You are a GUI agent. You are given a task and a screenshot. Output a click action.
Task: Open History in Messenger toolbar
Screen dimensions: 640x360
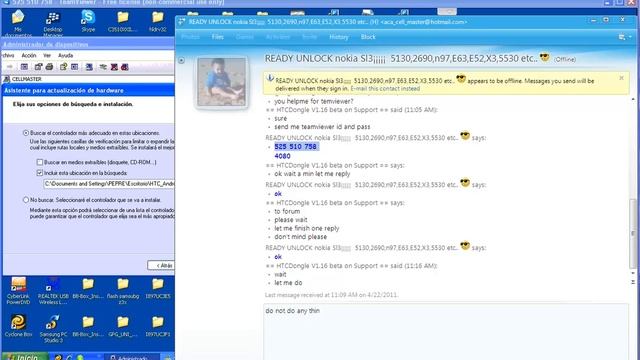[339, 37]
